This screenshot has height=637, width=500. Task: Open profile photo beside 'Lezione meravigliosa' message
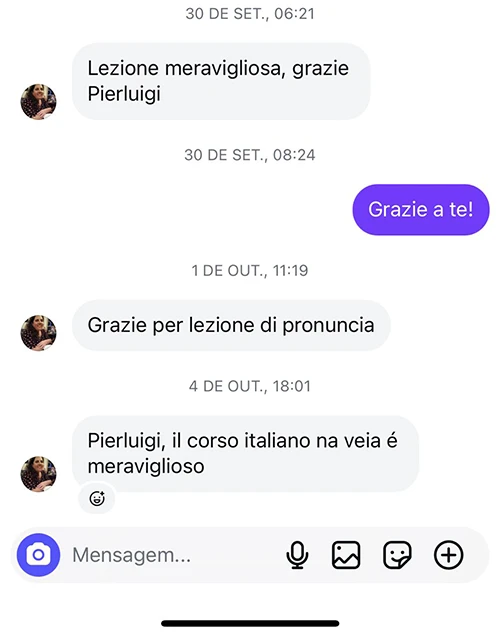coord(39,102)
